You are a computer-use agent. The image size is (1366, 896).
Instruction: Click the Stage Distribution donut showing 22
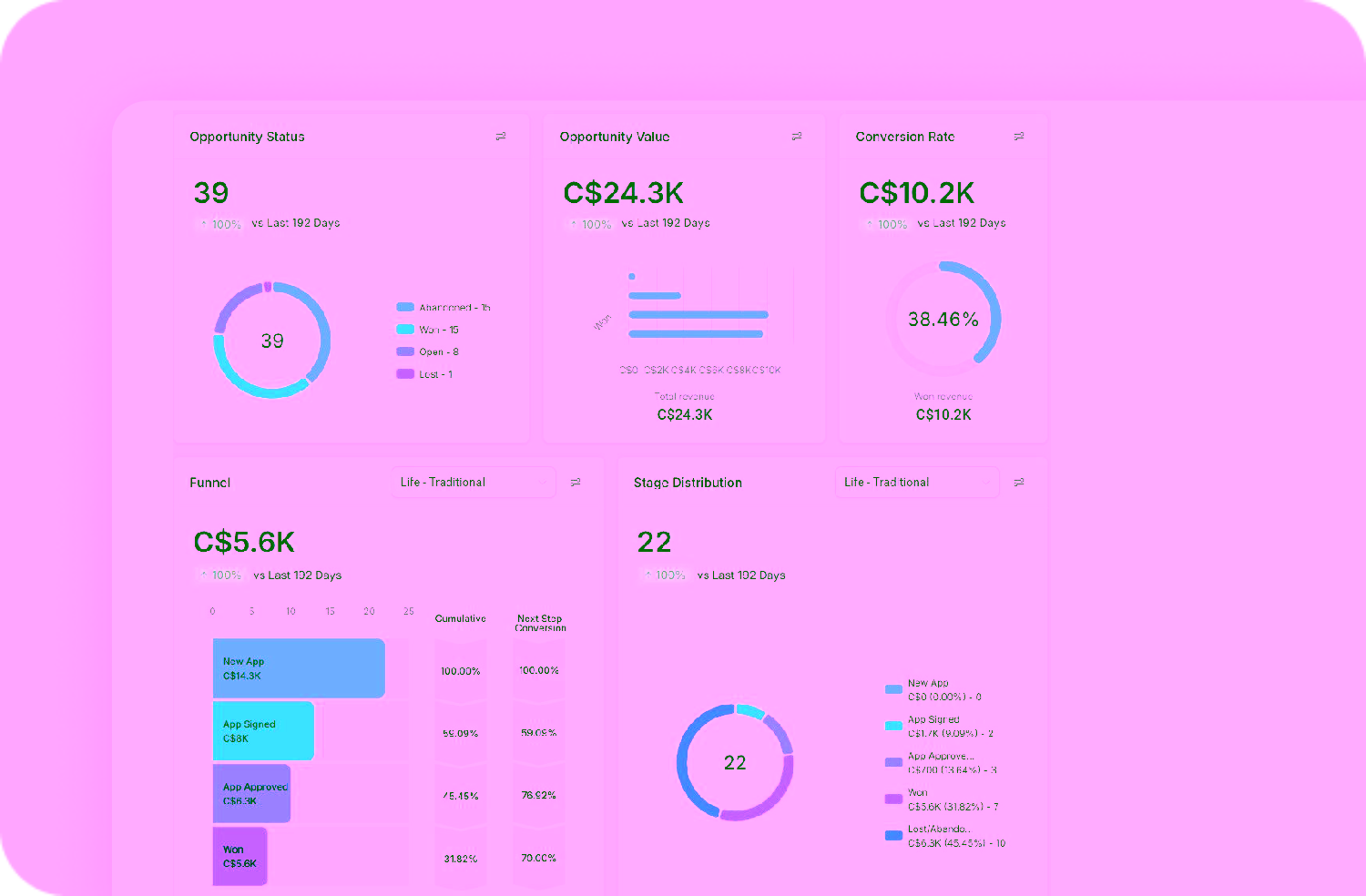point(735,763)
